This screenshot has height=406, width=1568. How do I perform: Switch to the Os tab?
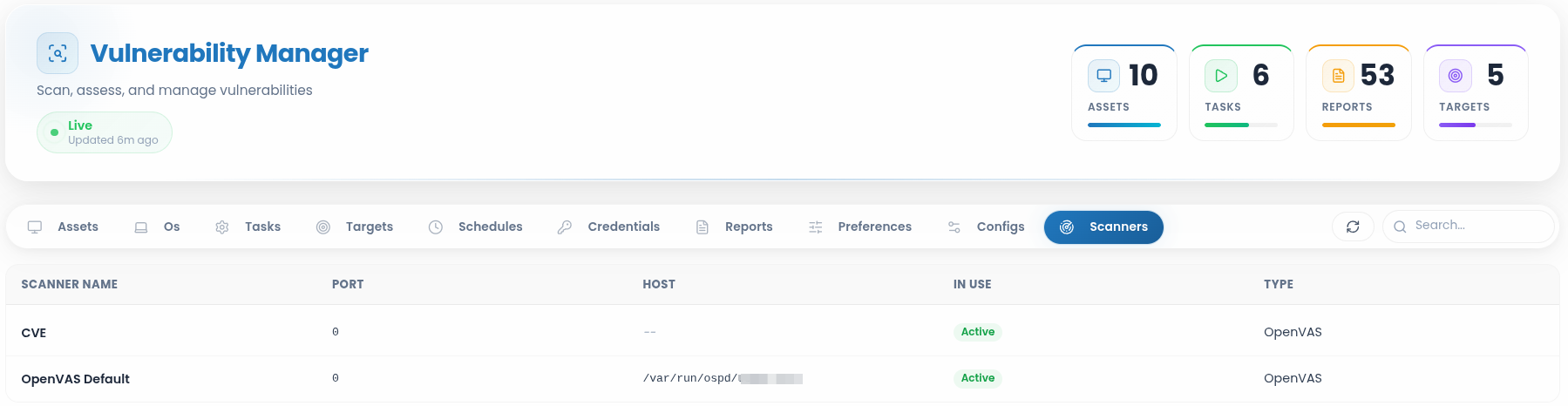[157, 227]
